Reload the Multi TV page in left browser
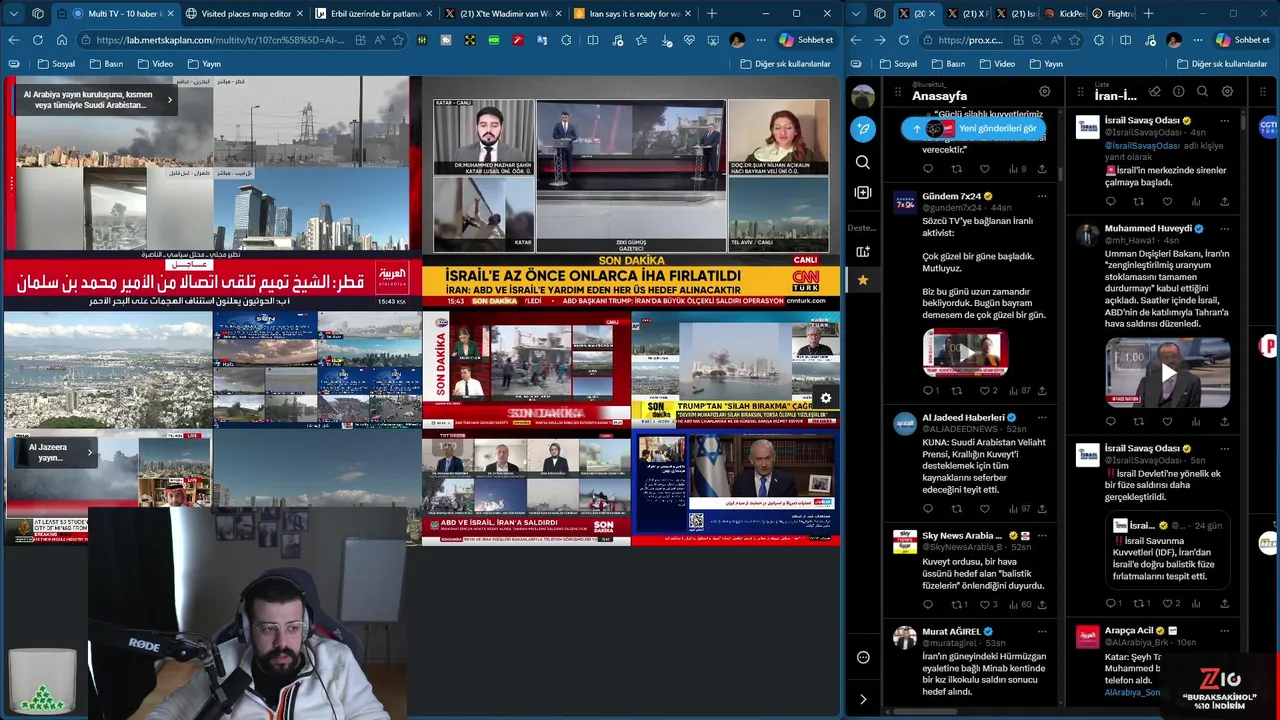 coord(37,40)
